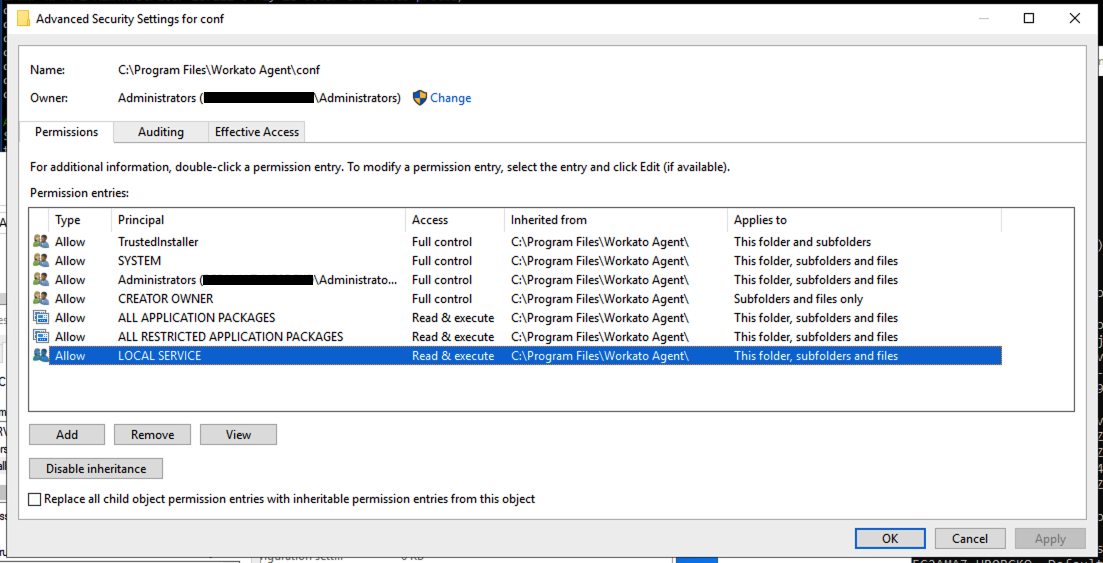Click Allow in the CREATOR OWNER row

click(70, 298)
